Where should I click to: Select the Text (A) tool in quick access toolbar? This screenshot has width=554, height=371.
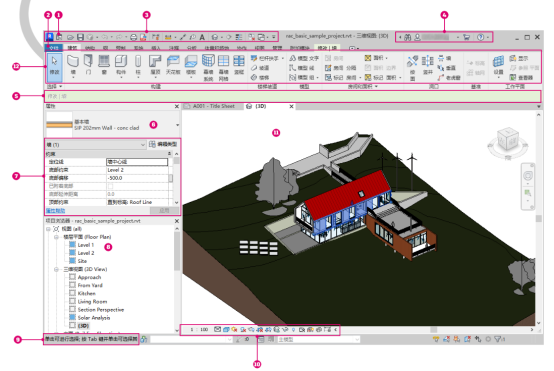[x=202, y=37]
